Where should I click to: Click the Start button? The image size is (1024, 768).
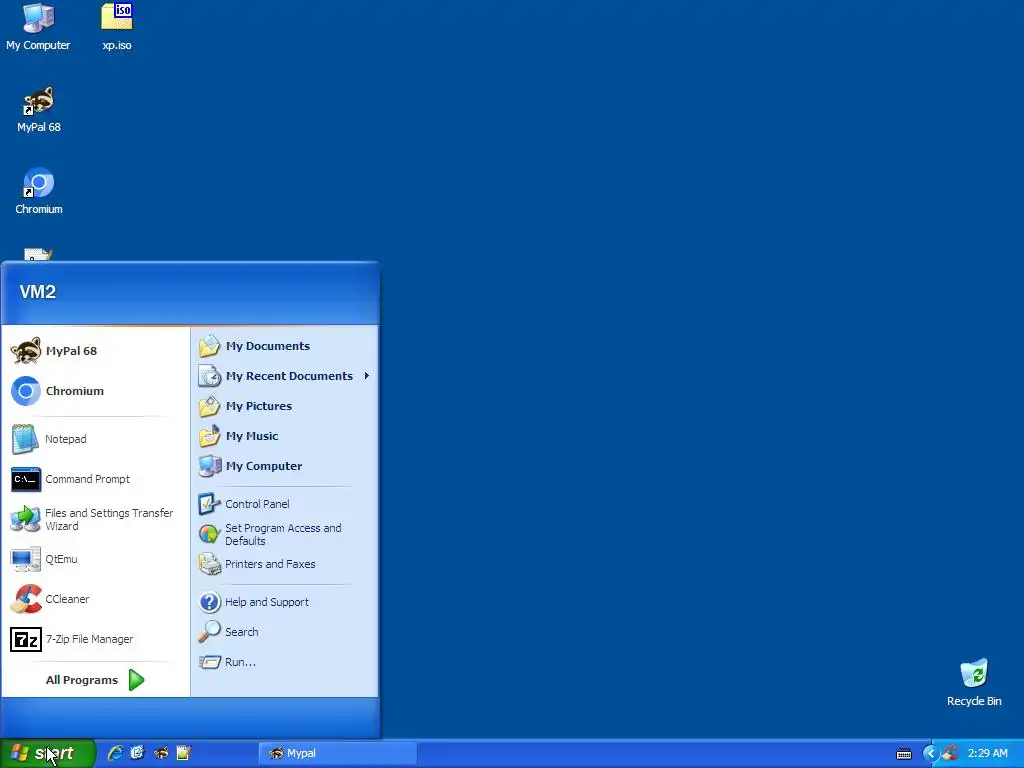point(48,754)
